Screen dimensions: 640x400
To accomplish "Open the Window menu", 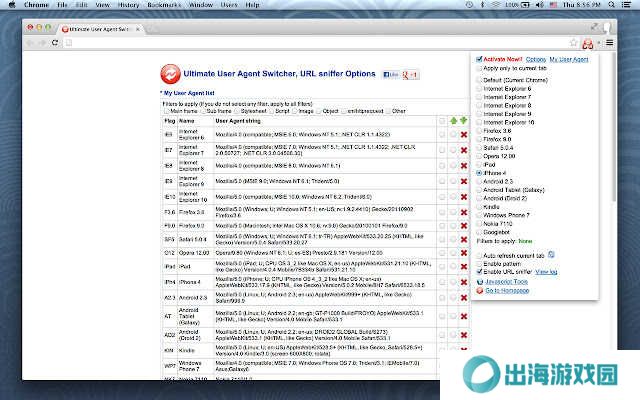I will point(201,5).
